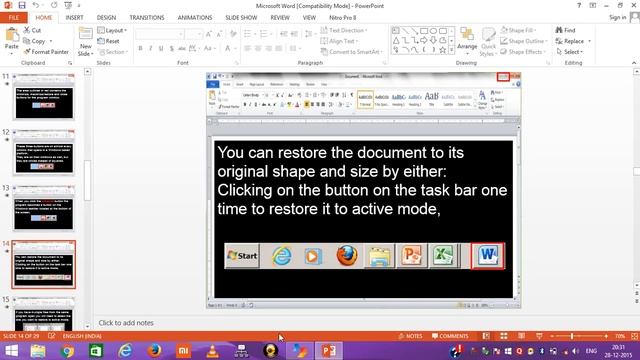Toggle text Shadow formatting
Viewport: 640px width, 360px height.
point(171,49)
